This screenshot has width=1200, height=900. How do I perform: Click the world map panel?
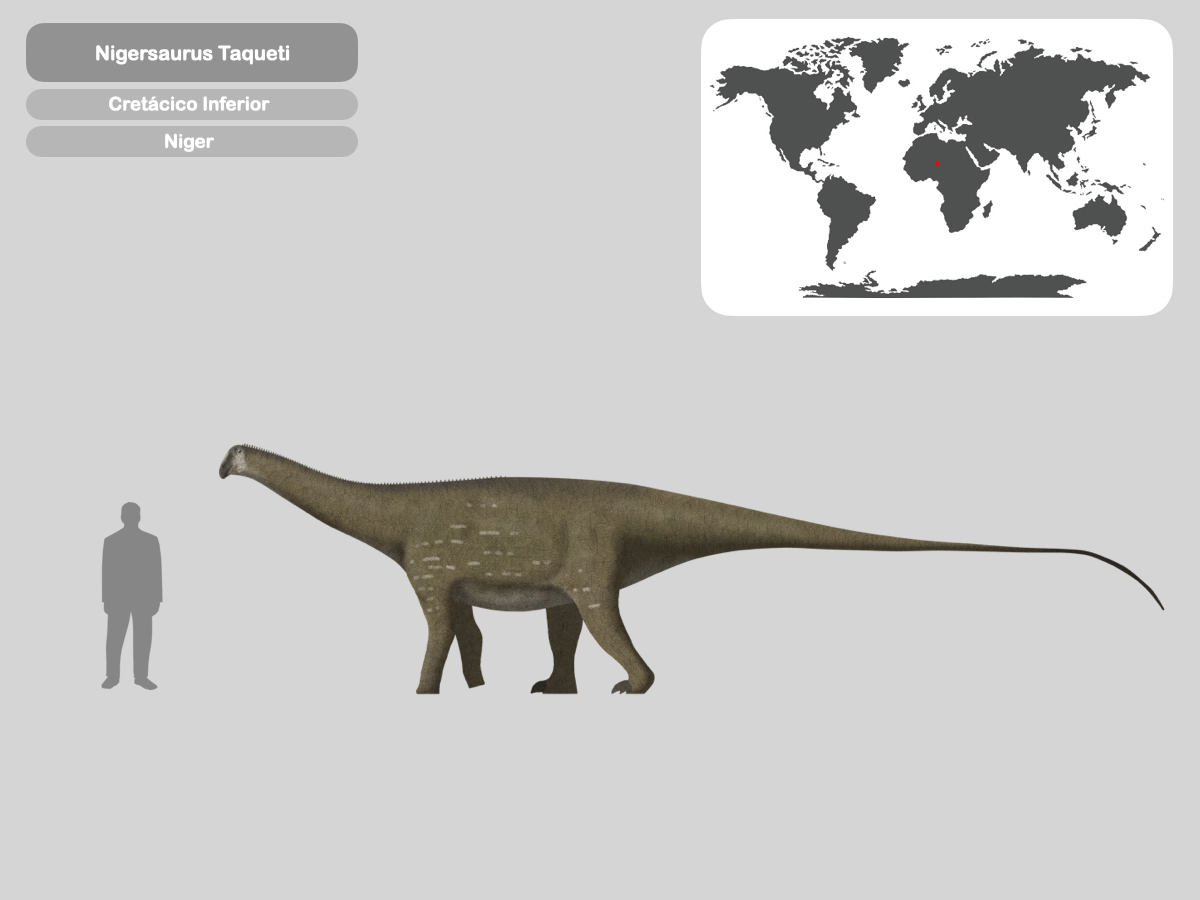click(x=937, y=167)
